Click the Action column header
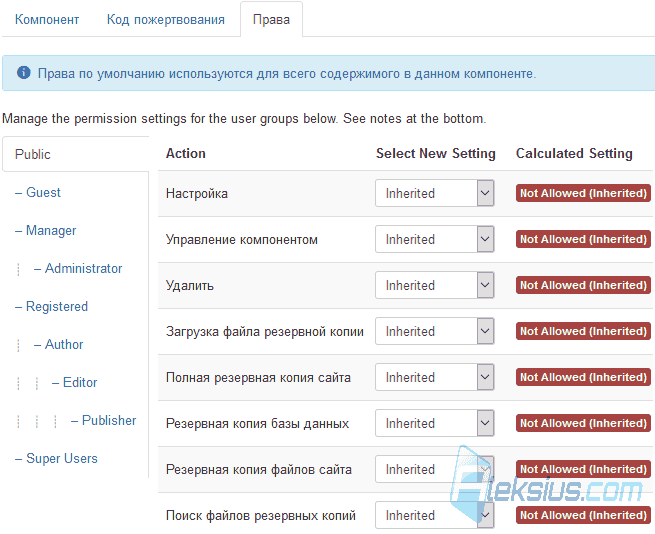655x534 pixels. (186, 153)
